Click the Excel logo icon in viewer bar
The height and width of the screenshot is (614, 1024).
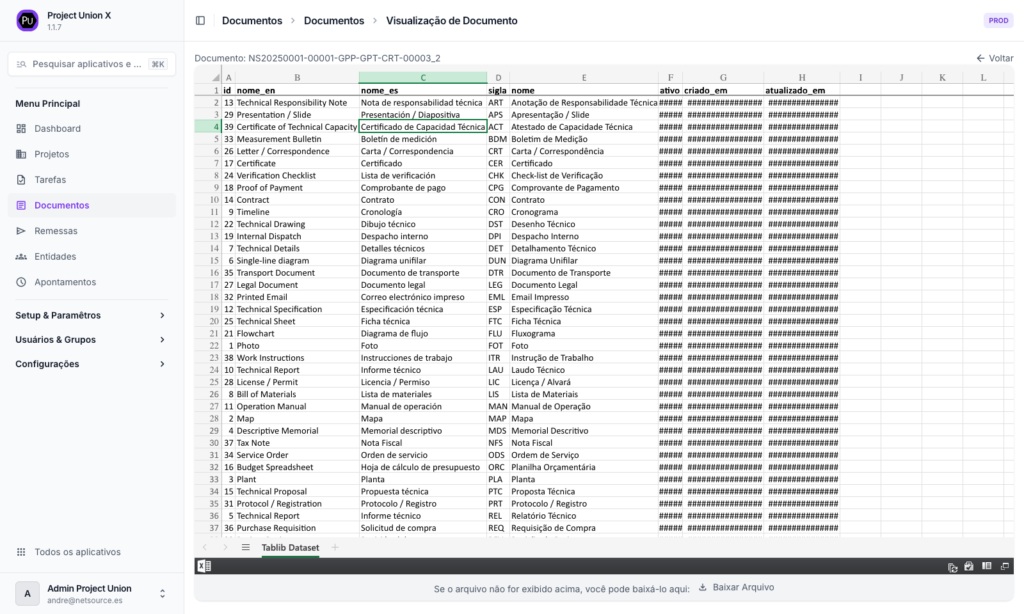(204, 566)
